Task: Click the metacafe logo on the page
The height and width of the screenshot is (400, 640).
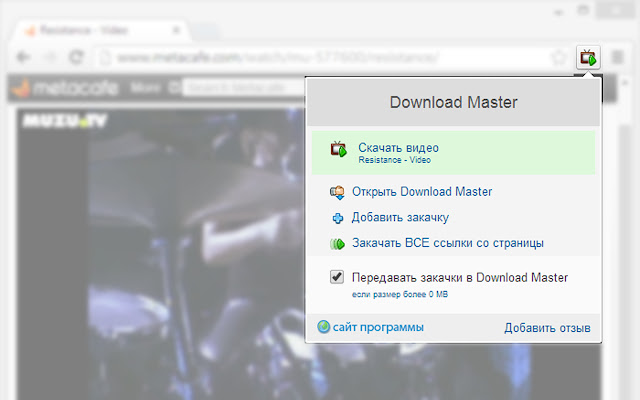Action: click(65, 87)
